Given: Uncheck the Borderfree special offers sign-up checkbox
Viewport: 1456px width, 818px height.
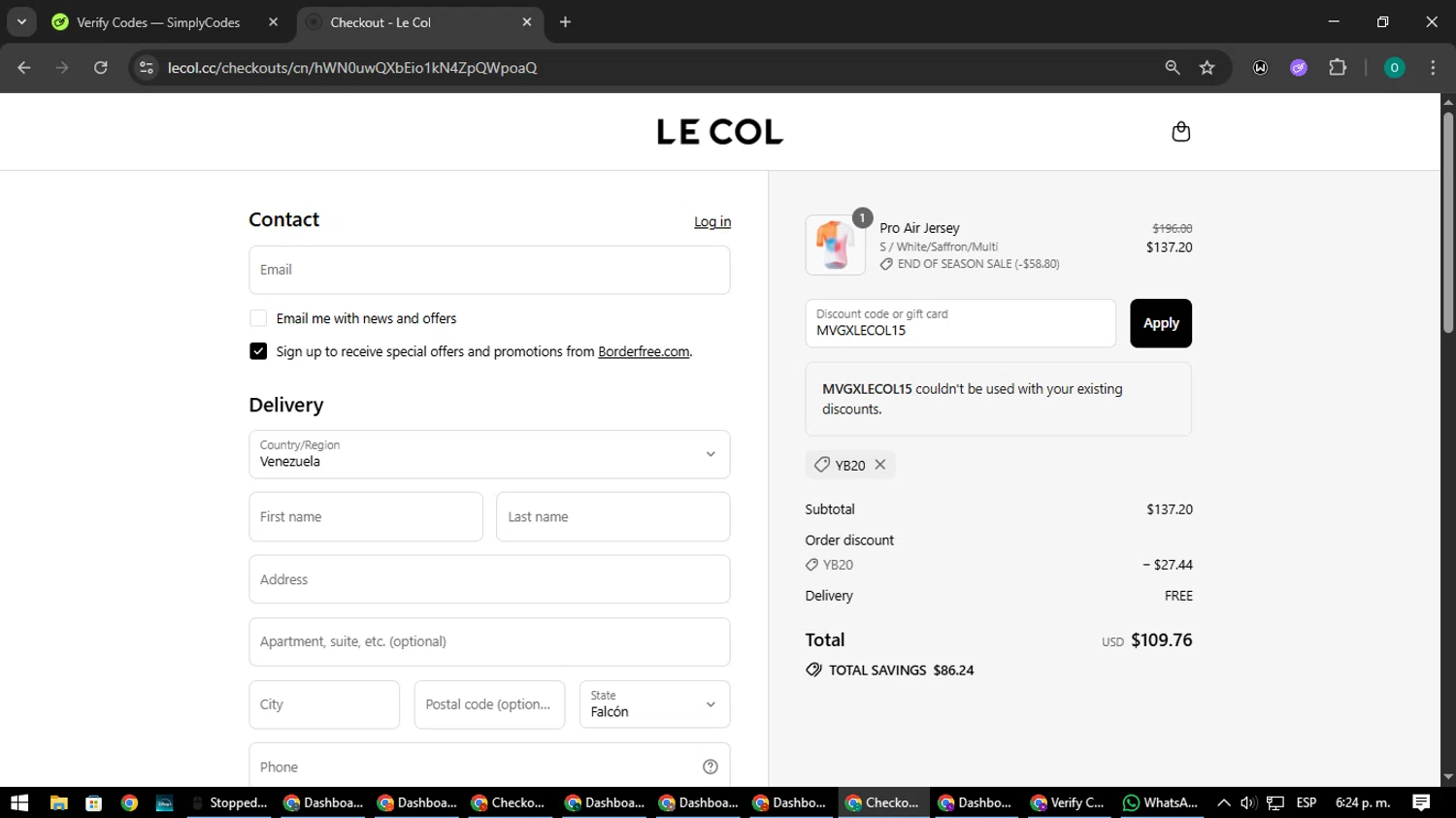Looking at the screenshot, I should pyautogui.click(x=258, y=351).
